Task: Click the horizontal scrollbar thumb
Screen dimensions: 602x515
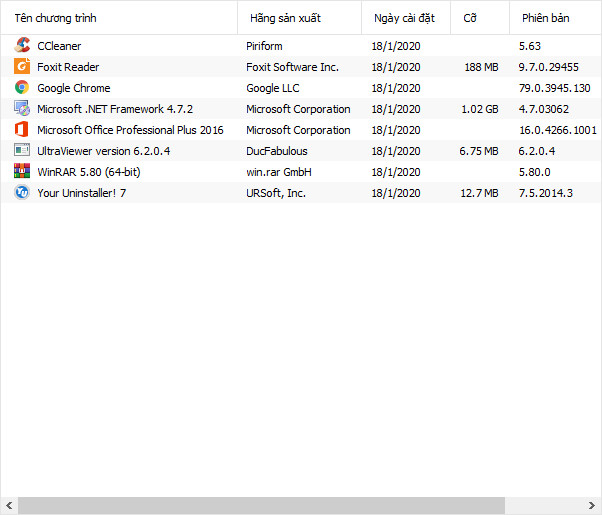Action: click(x=261, y=505)
